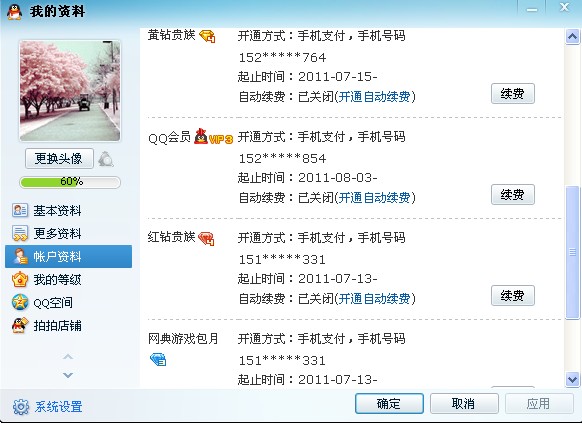582x424 pixels.
Task: Click the gray penguin icon beside 更换头像
Action: point(106,159)
